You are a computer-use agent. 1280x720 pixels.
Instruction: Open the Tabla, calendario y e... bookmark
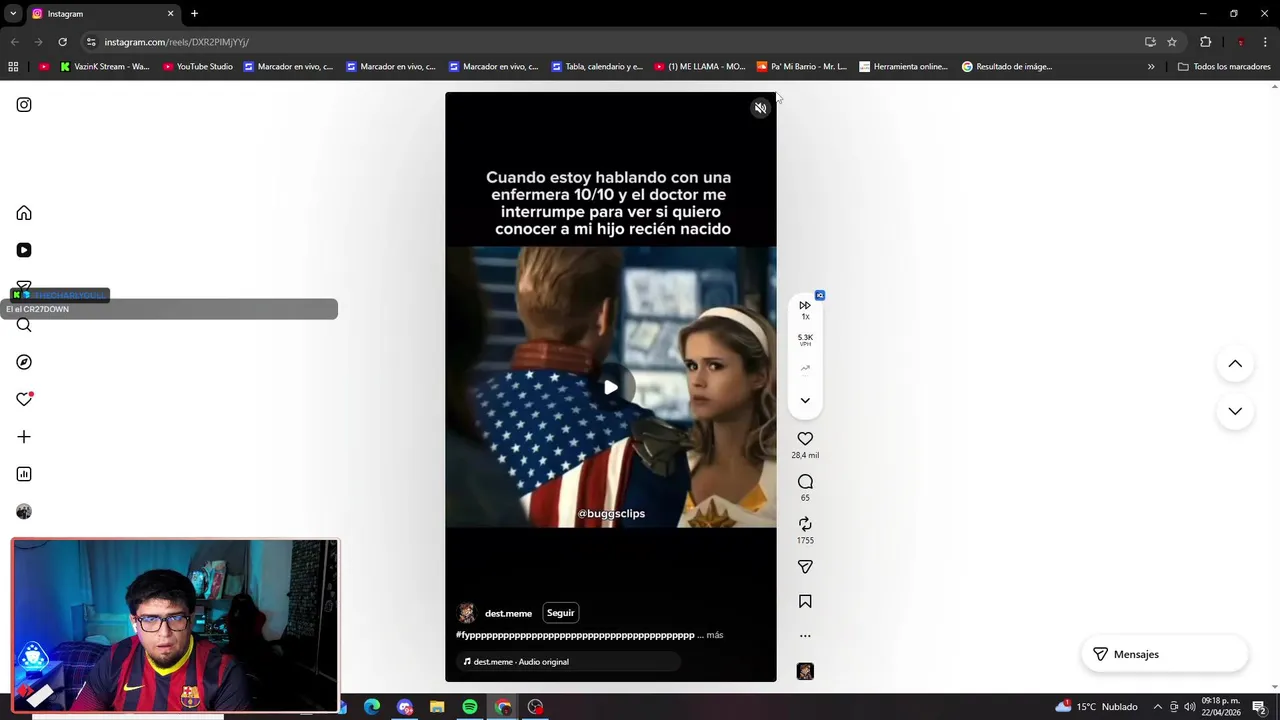pyautogui.click(x=597, y=67)
